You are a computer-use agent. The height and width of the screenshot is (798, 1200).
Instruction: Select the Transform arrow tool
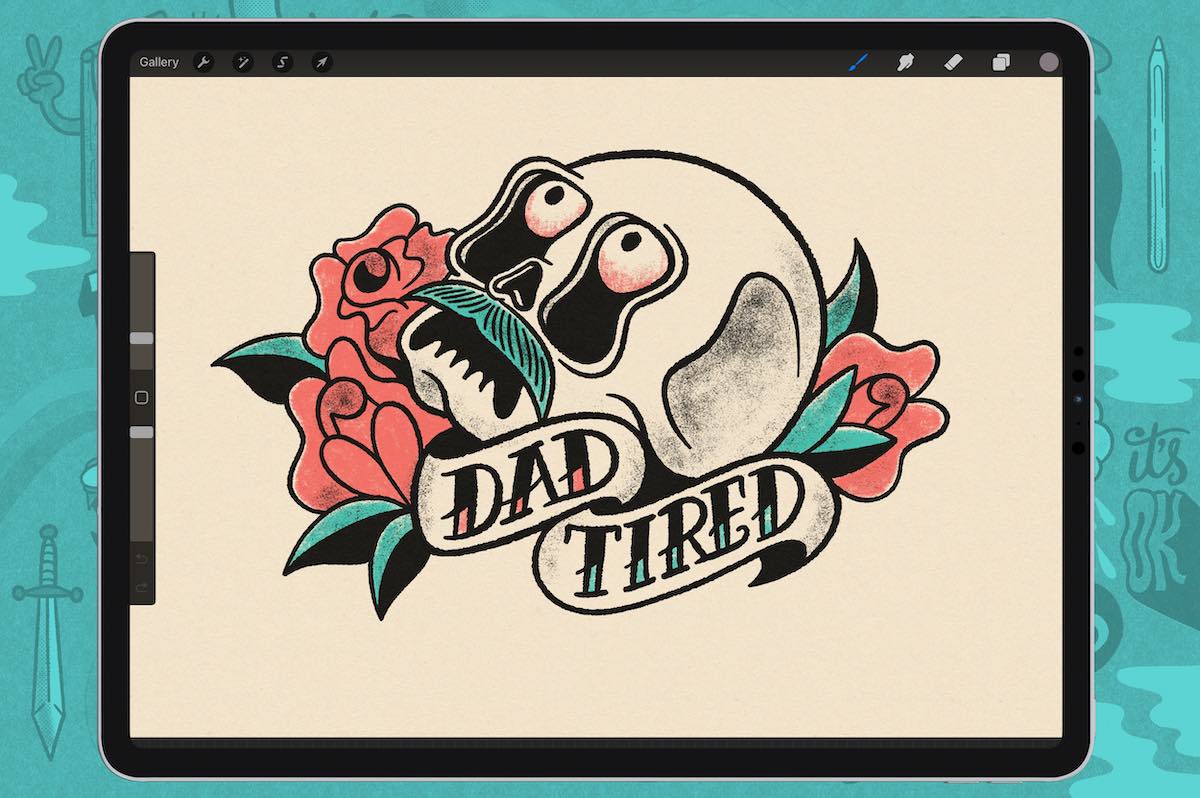(323, 62)
